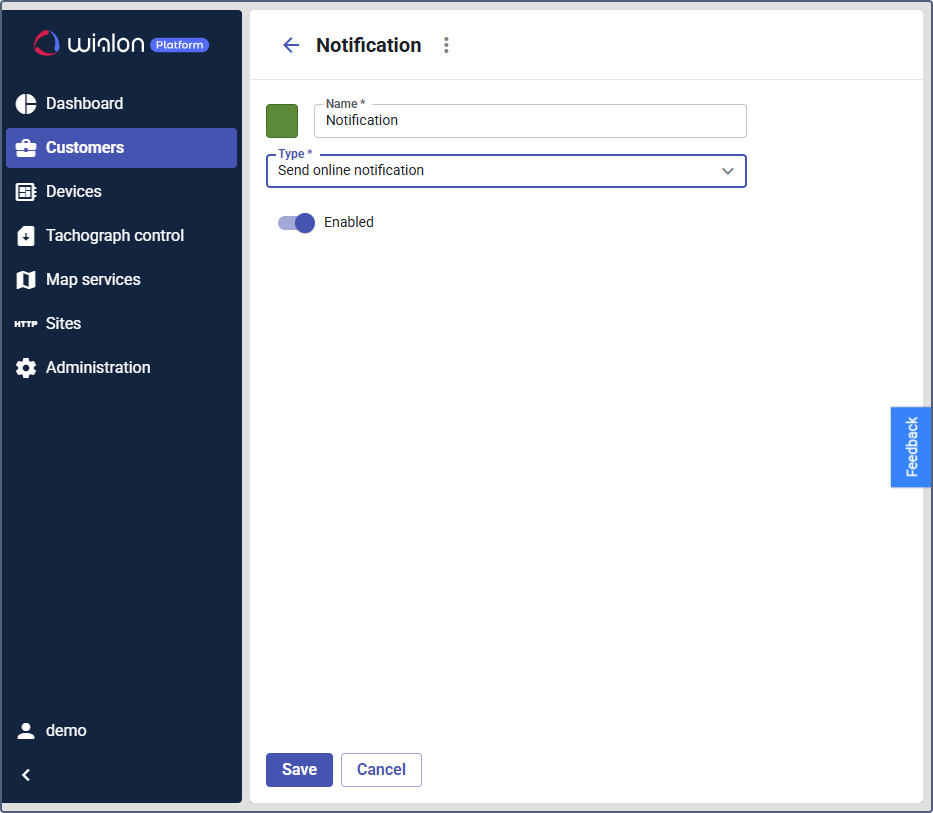Click the Sites HTTP icon
Screen dimensions: 933x813
[x=26, y=324]
